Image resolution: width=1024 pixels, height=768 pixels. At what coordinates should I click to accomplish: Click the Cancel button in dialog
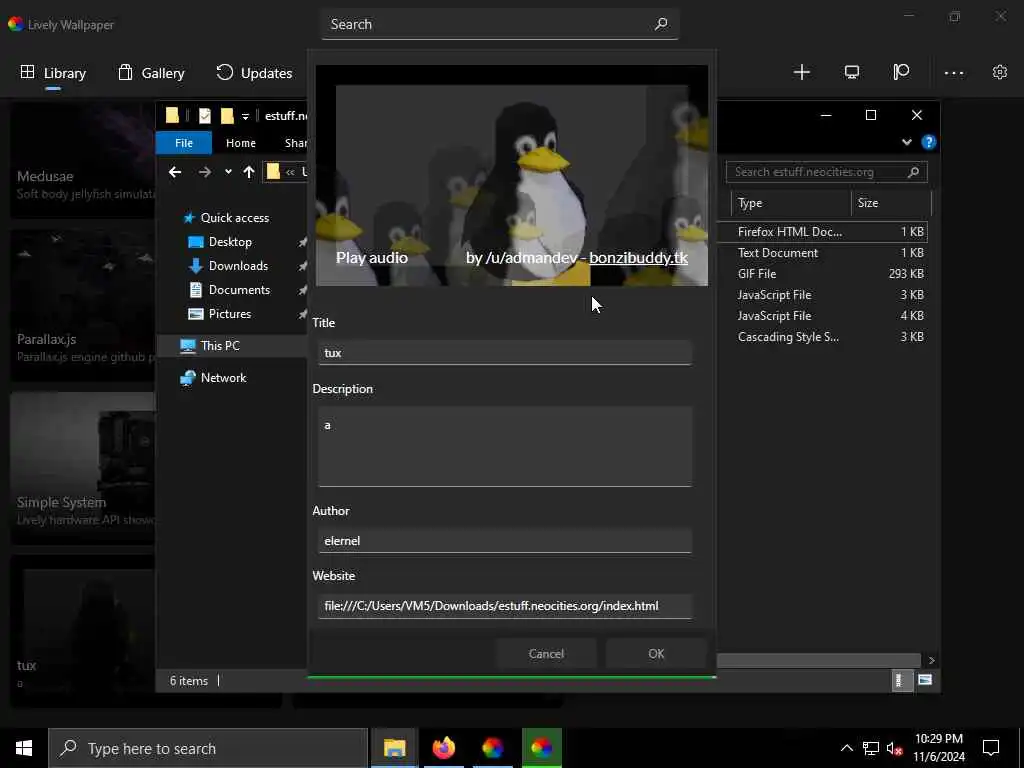pyautogui.click(x=546, y=654)
